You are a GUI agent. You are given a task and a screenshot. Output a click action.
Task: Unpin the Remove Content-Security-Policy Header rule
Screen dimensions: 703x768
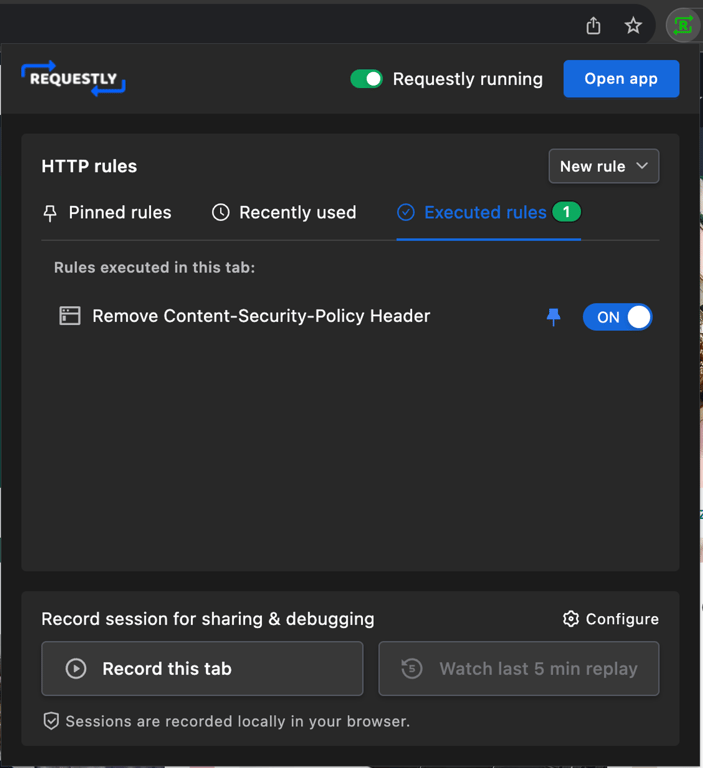(x=553, y=317)
